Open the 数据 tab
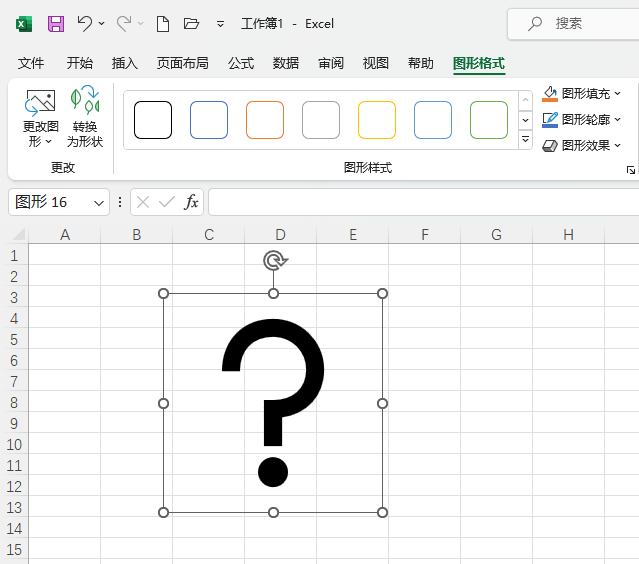 pos(286,63)
